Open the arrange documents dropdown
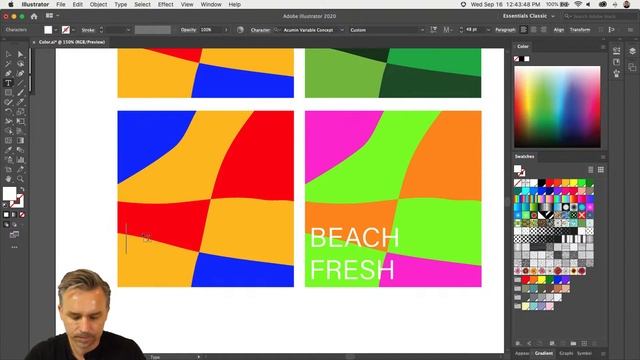The height and width of the screenshot is (360, 640). point(52,16)
